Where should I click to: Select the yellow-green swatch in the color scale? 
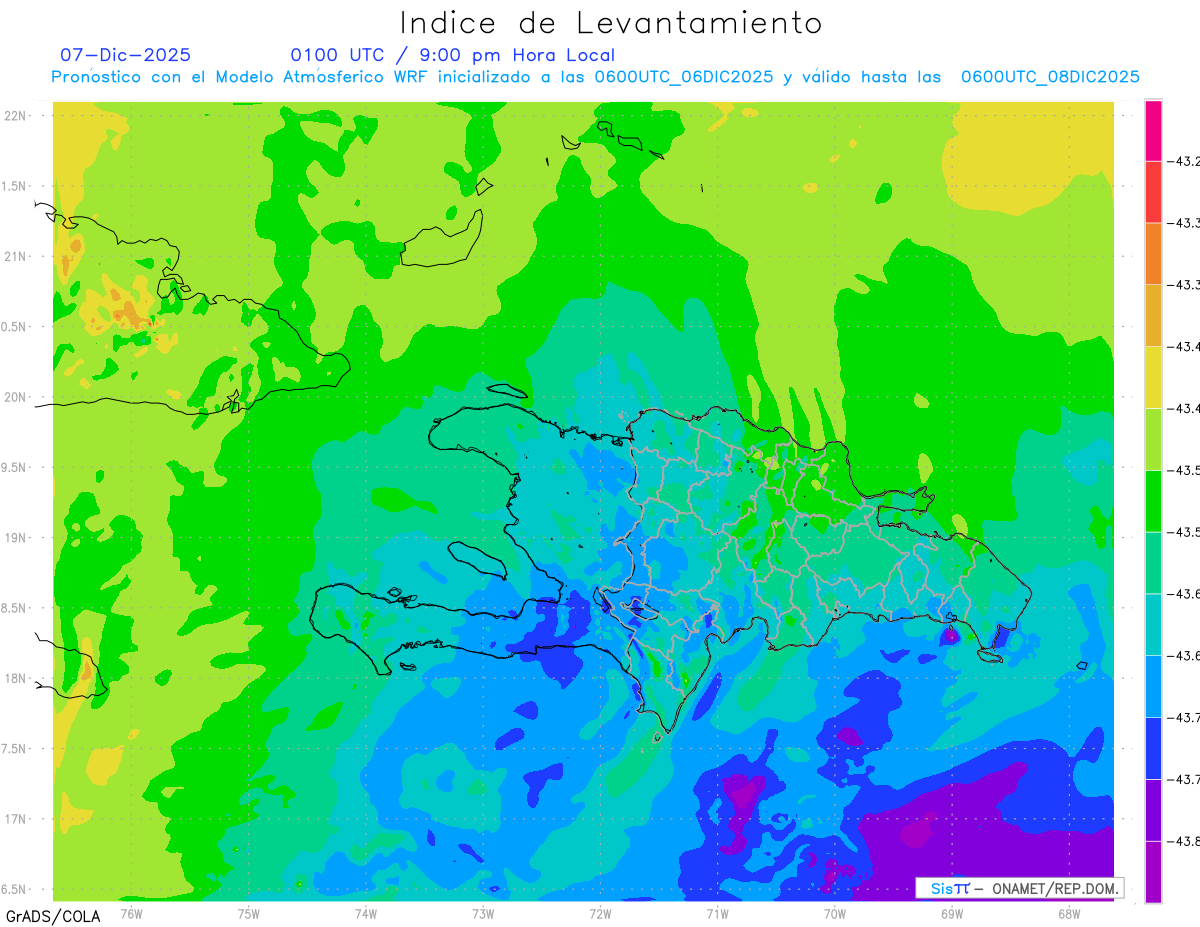(x=1153, y=439)
